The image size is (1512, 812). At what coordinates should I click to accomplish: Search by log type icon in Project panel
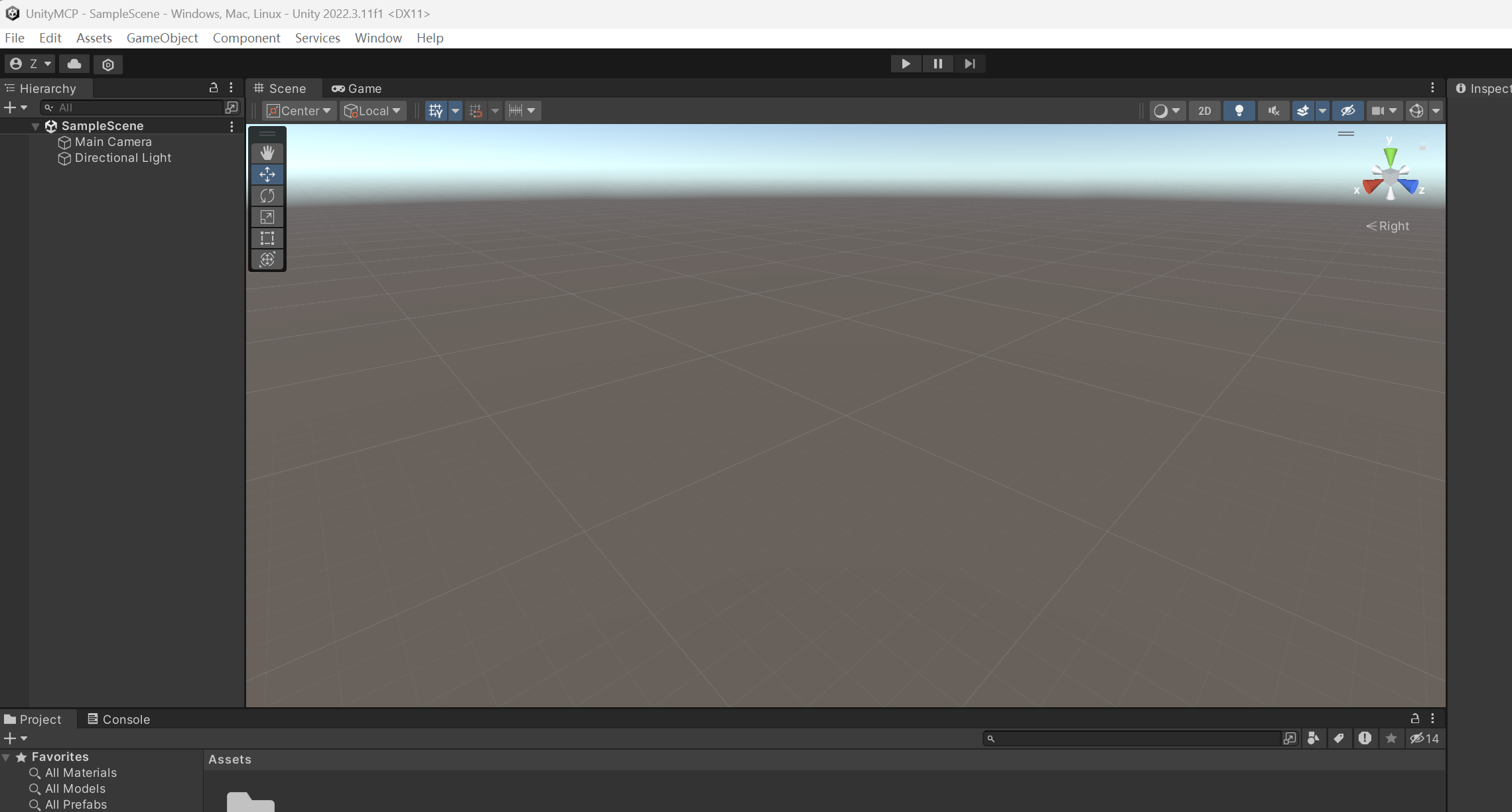[x=1365, y=738]
